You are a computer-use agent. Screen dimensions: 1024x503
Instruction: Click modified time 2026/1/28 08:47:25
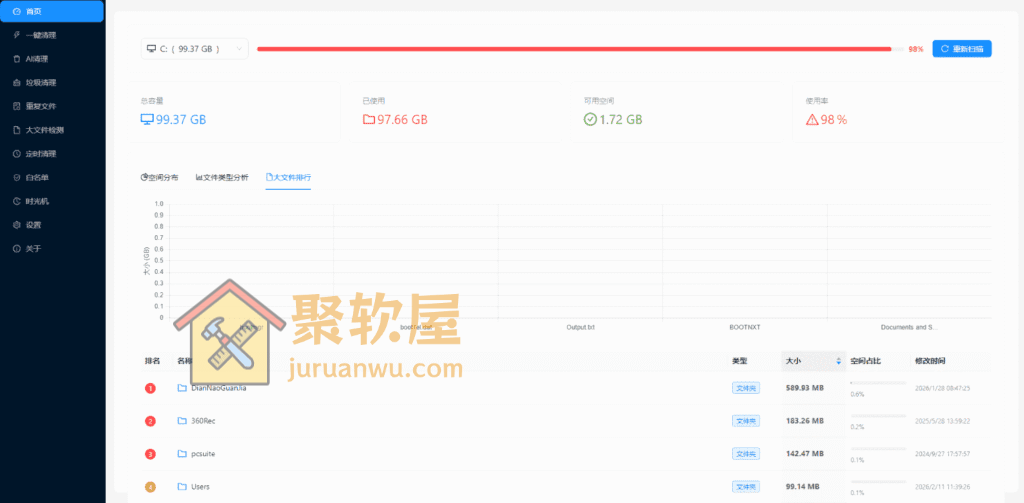pos(943,388)
